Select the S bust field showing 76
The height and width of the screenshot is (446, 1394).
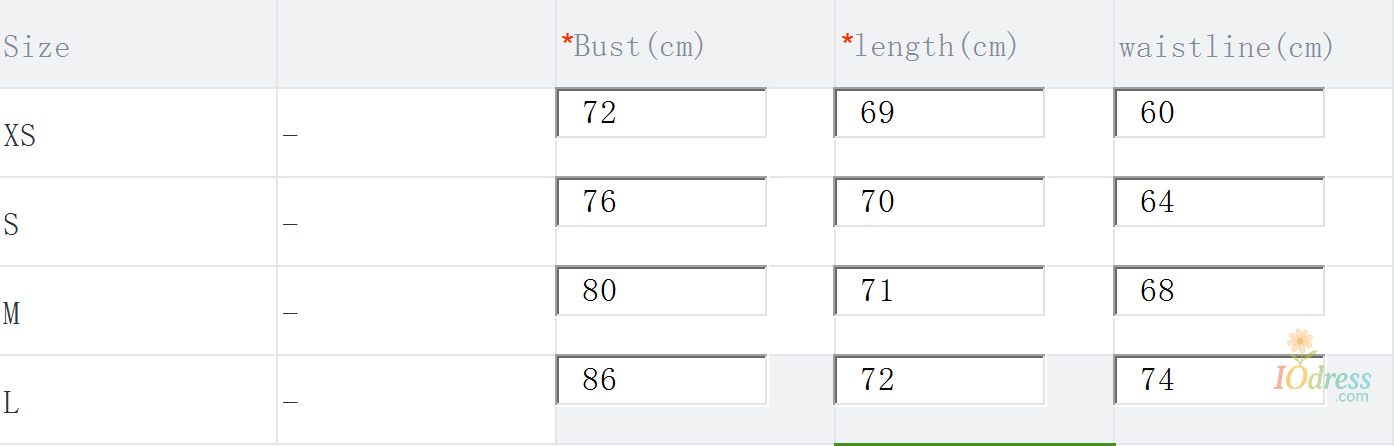[661, 202]
